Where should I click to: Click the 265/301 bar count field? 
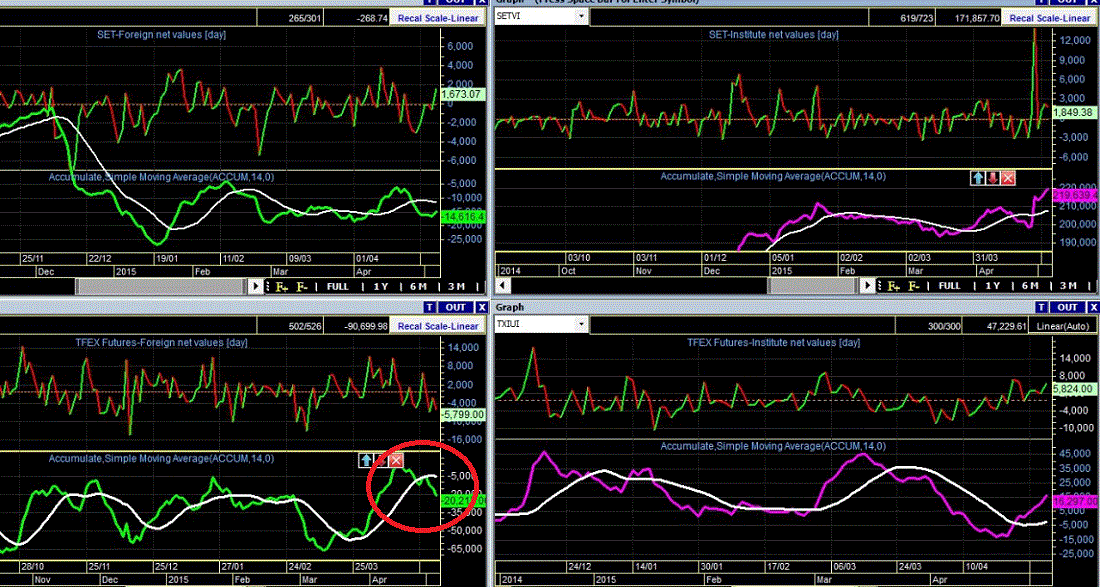290,18
